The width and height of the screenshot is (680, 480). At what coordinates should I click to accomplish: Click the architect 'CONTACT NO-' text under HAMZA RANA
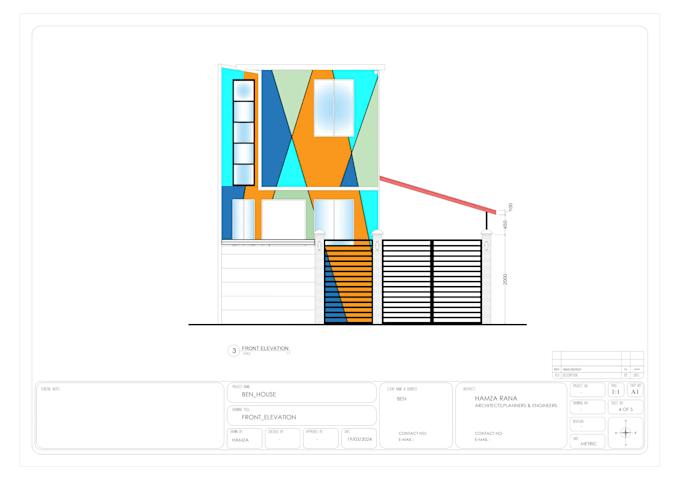pyautogui.click(x=489, y=433)
